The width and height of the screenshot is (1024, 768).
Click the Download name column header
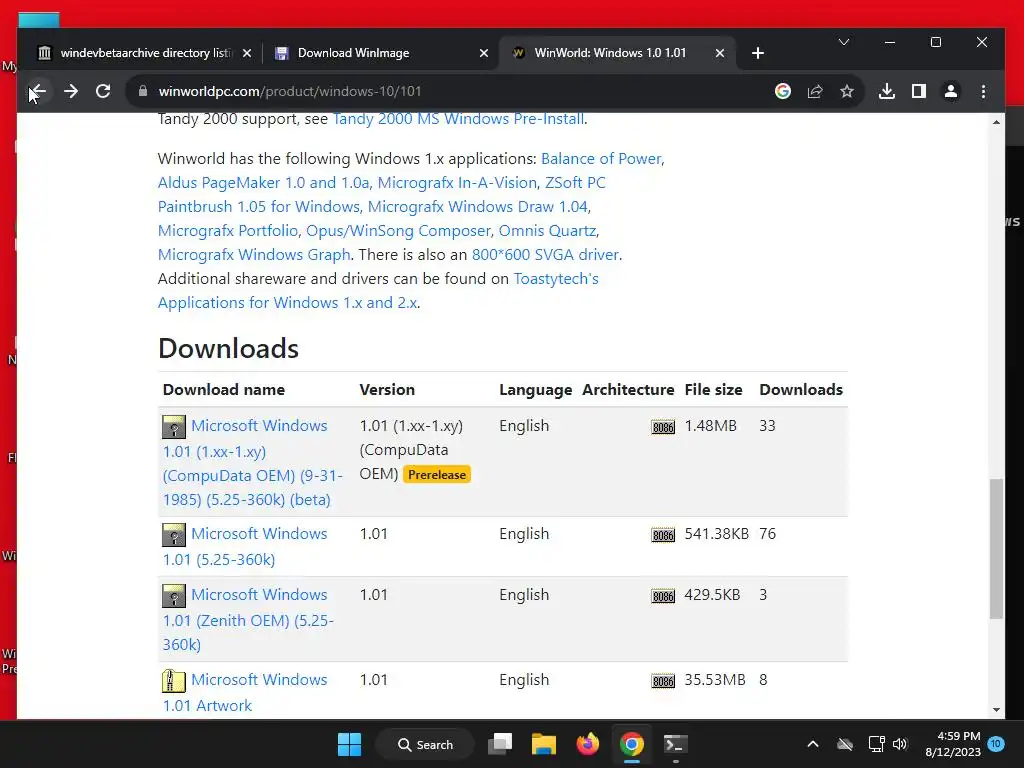[224, 390]
